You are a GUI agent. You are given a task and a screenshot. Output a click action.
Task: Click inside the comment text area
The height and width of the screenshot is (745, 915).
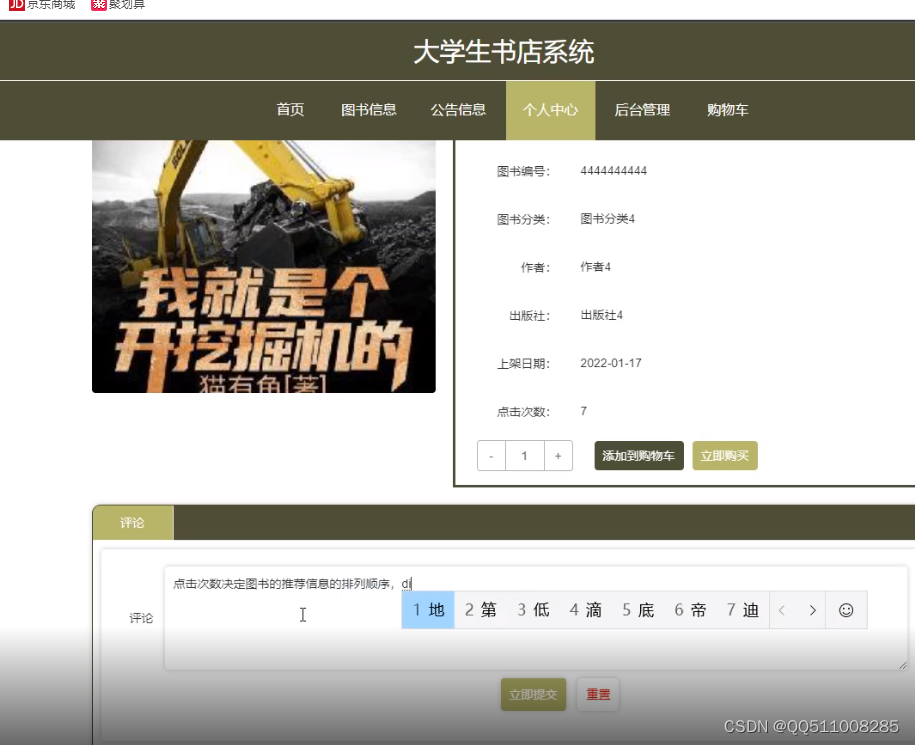(536, 618)
